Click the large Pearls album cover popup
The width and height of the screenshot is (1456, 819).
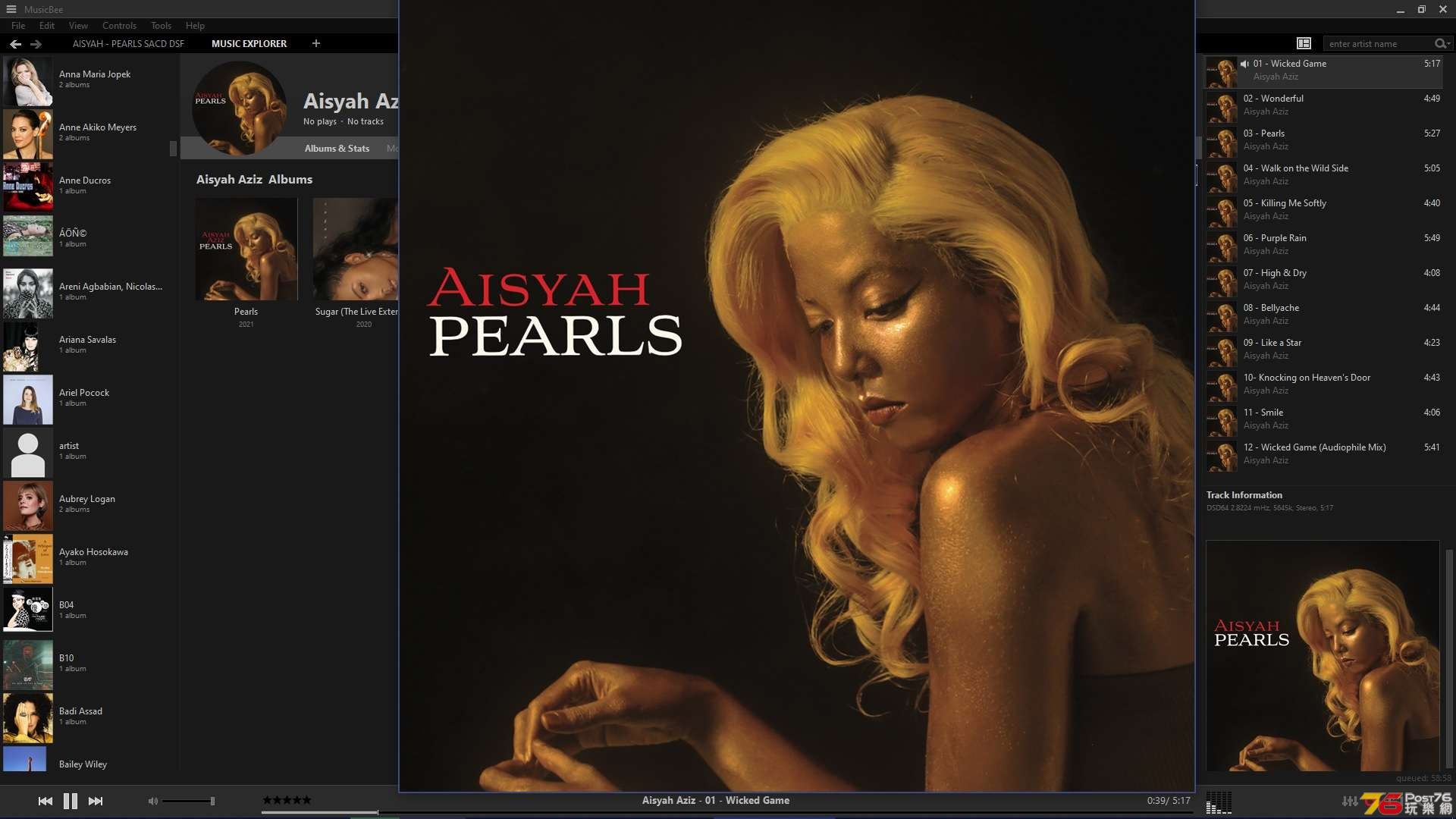point(796,396)
